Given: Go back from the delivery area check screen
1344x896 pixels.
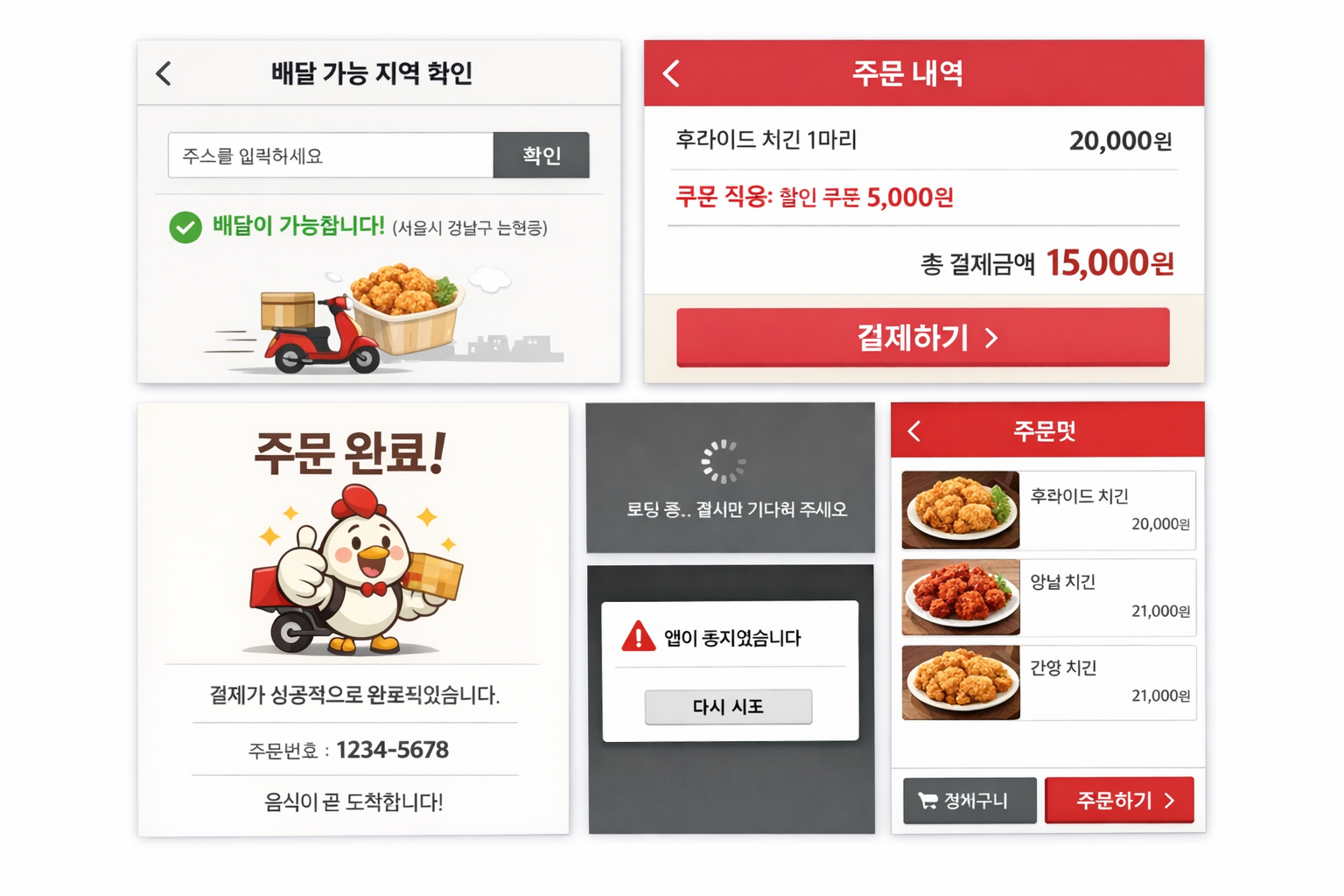Looking at the screenshot, I should coord(164,73).
